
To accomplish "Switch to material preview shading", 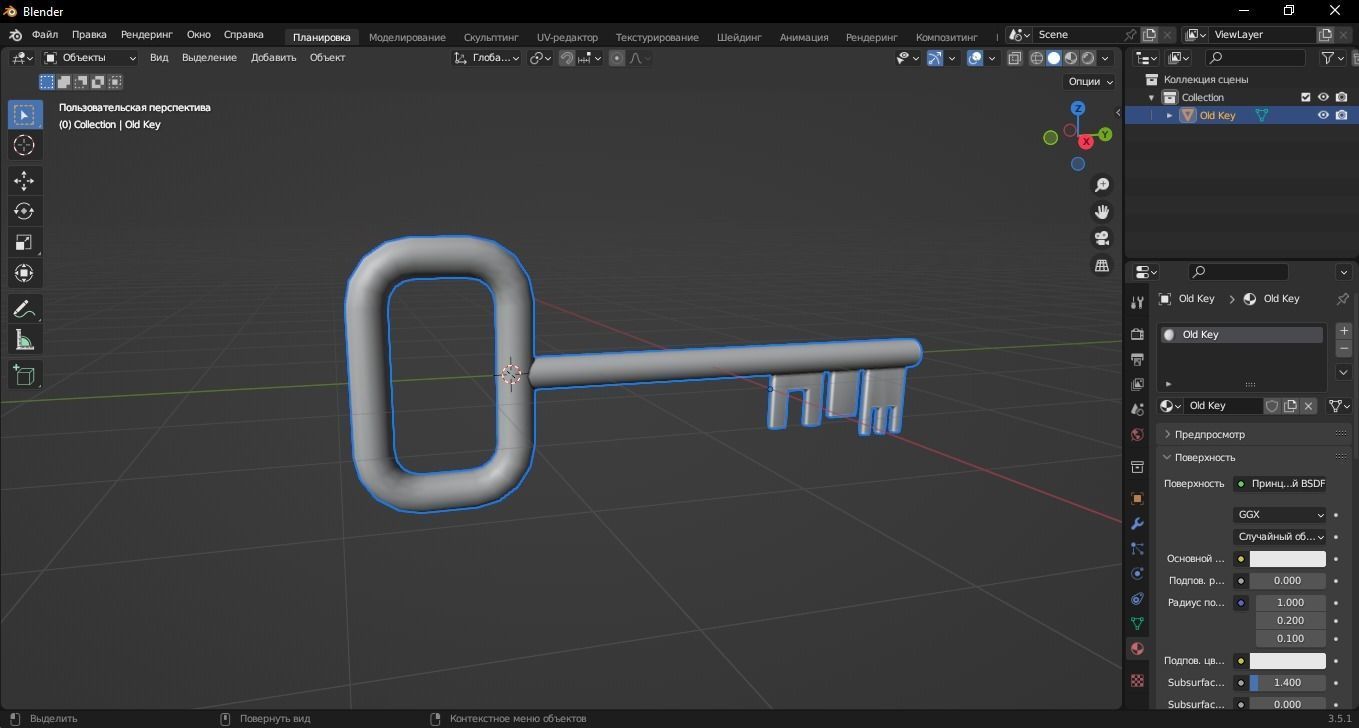I will [x=1071, y=58].
